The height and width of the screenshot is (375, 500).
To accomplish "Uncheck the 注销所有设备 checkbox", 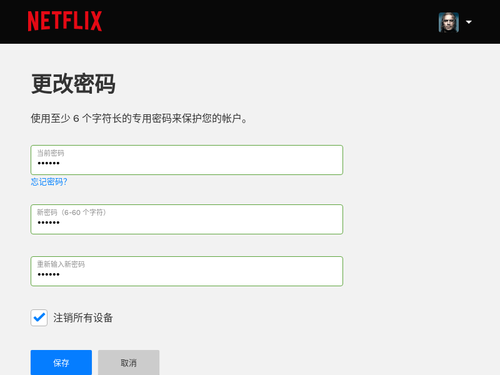I will pyautogui.click(x=39, y=318).
